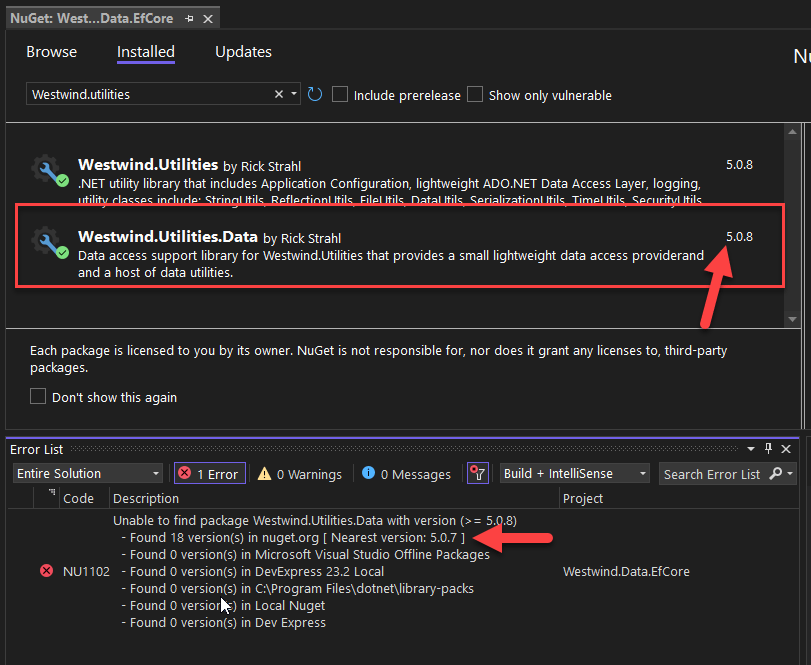Select the Westwind.Utilities package icon
This screenshot has width=811, height=665.
click(49, 170)
